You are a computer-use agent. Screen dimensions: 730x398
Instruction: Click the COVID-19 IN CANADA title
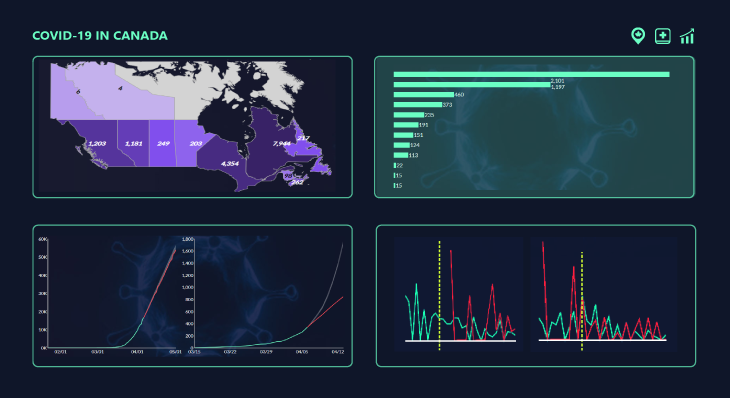point(100,36)
